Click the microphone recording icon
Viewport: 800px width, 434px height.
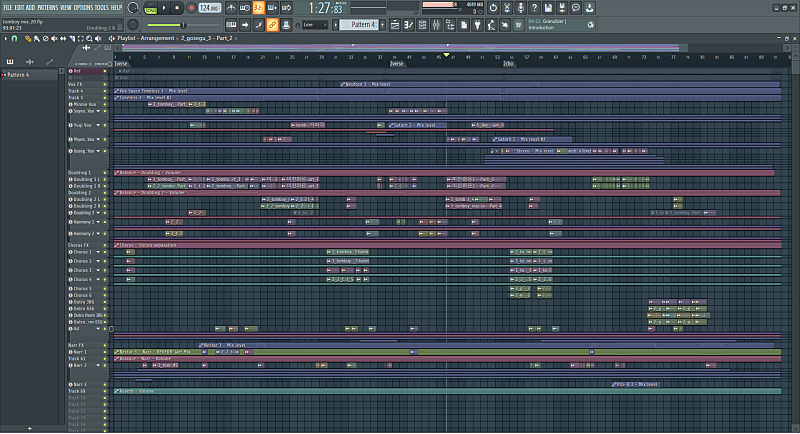click(x=520, y=8)
